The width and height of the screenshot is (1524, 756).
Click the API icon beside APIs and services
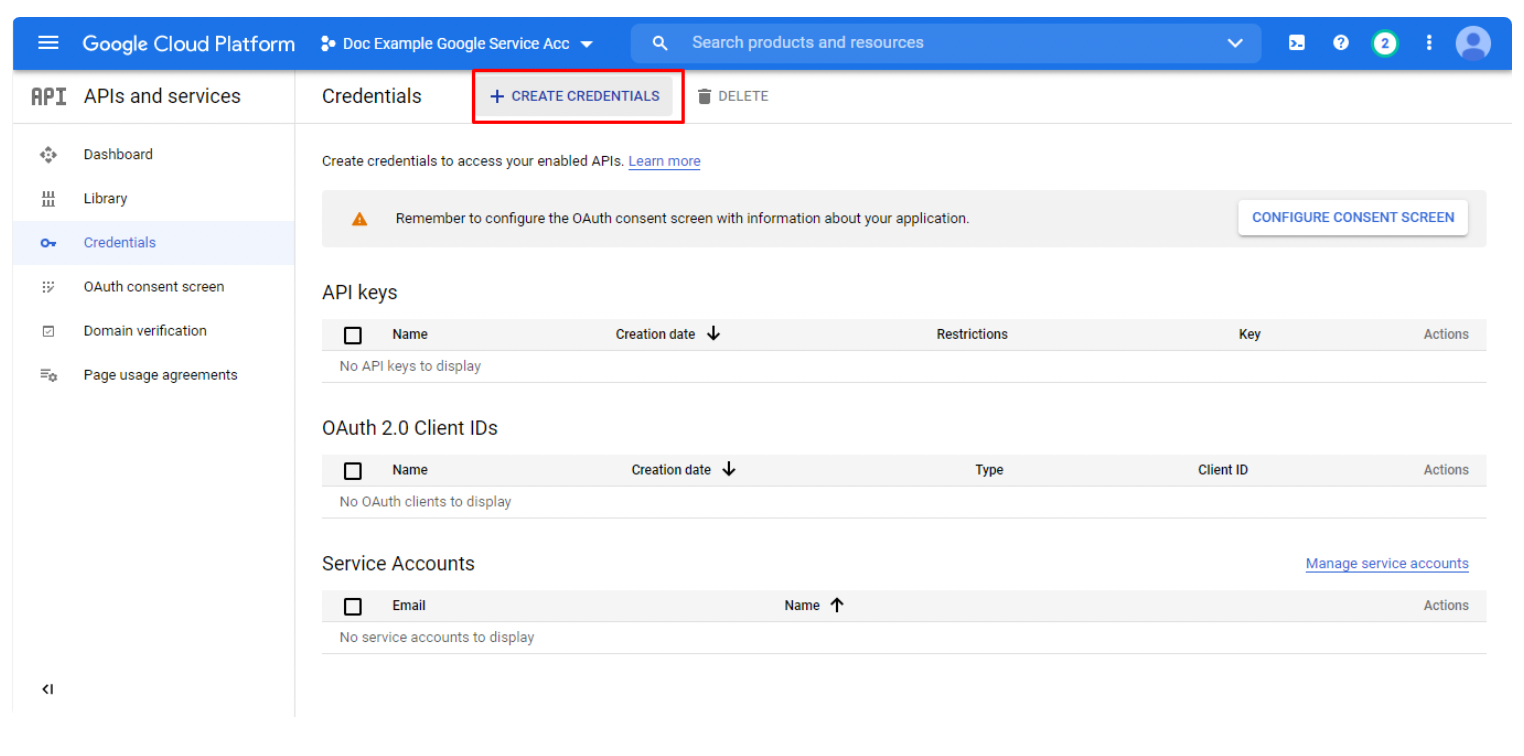[49, 96]
